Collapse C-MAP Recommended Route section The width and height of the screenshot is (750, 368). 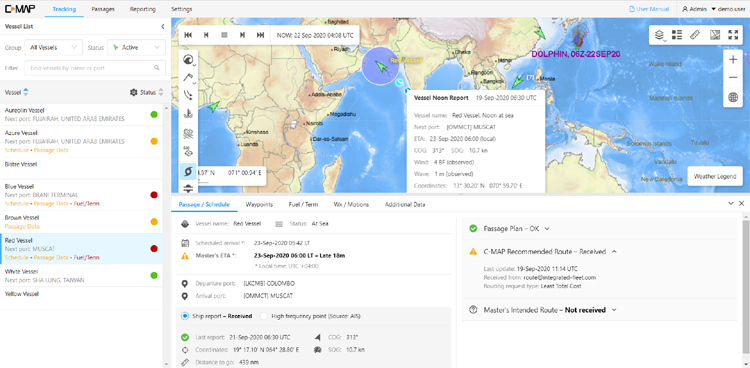click(614, 251)
